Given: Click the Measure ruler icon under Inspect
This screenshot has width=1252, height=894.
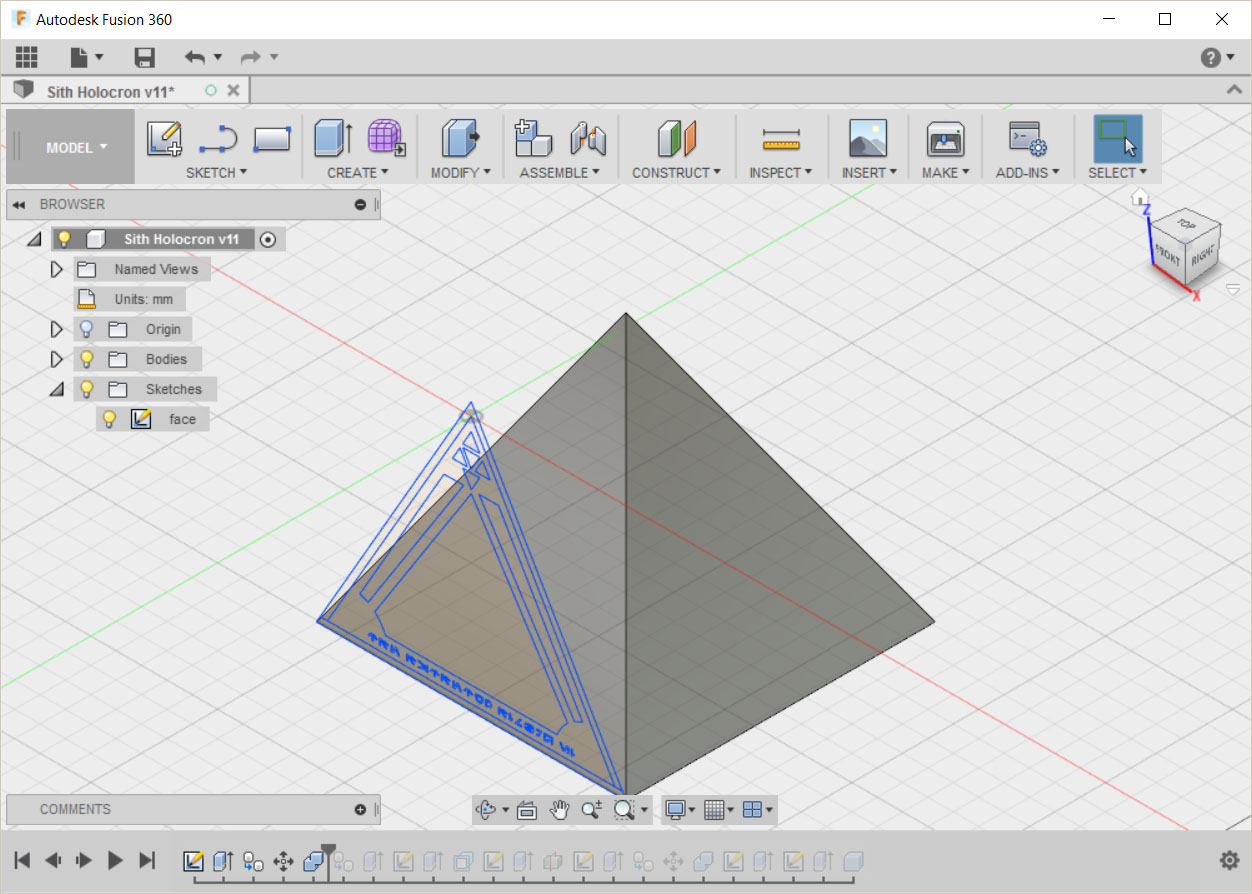Looking at the screenshot, I should (781, 139).
